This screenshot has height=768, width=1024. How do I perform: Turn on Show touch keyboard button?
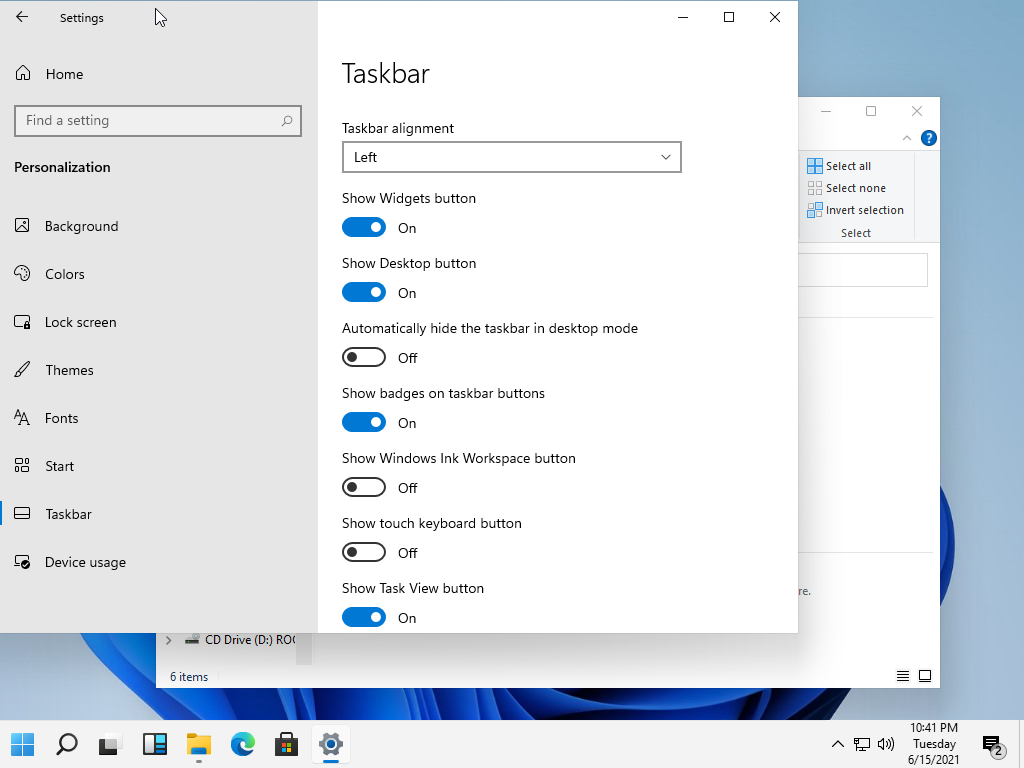pyautogui.click(x=364, y=553)
